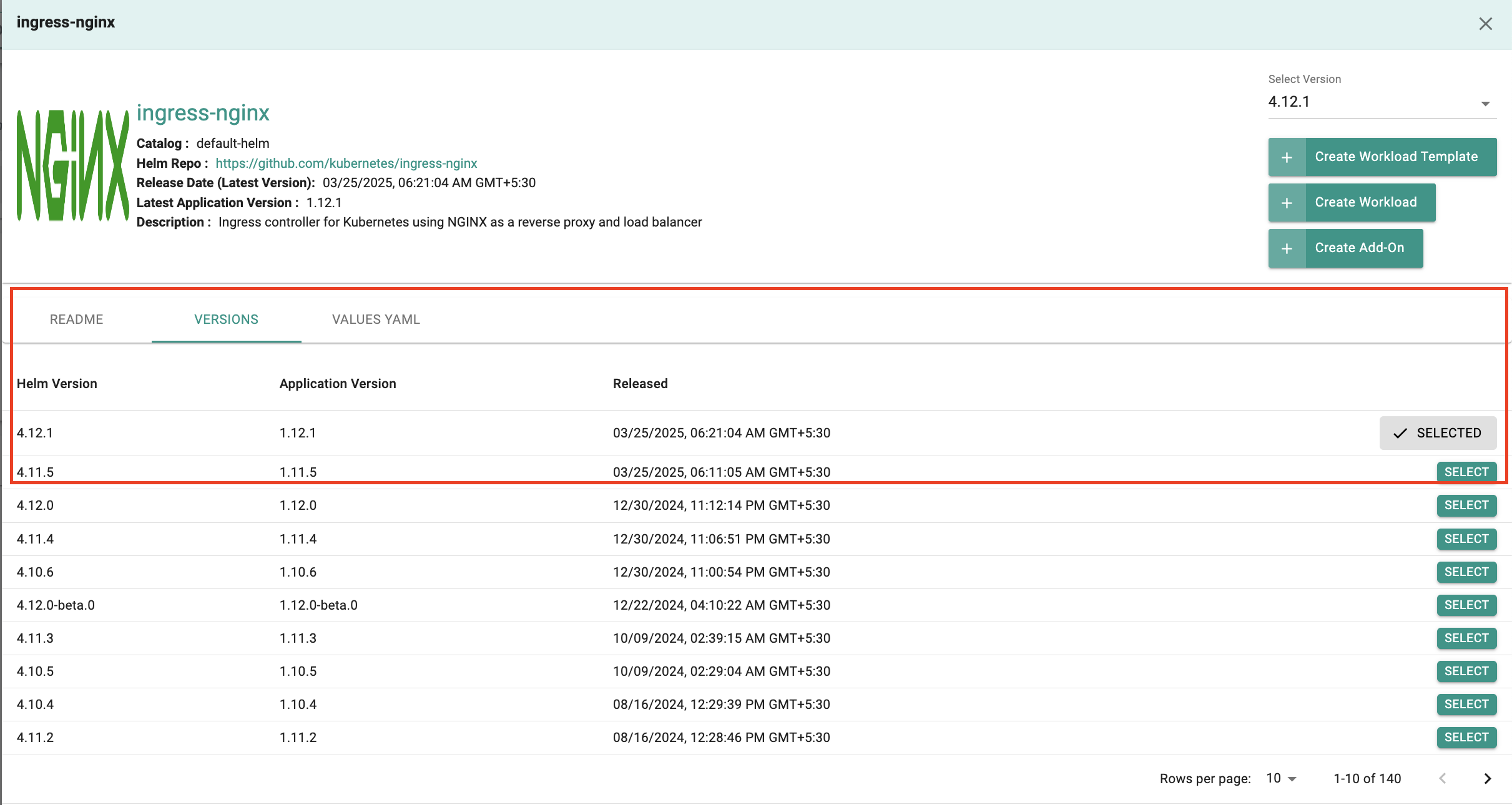The height and width of the screenshot is (805, 1512).
Task: Click Latest Application Version value 1.12.1
Action: click(x=324, y=203)
